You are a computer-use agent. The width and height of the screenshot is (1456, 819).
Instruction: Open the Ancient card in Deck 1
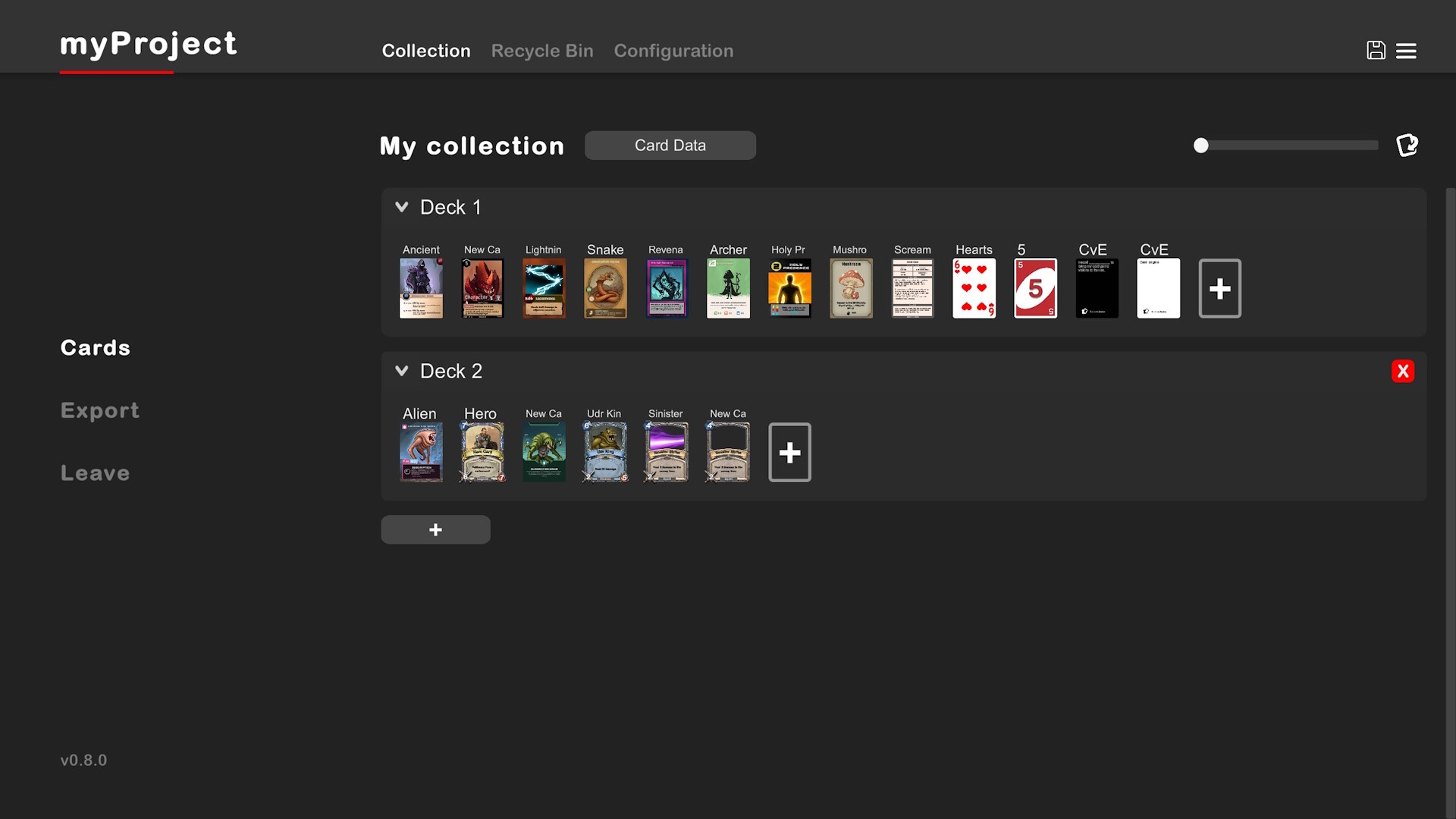tap(421, 288)
